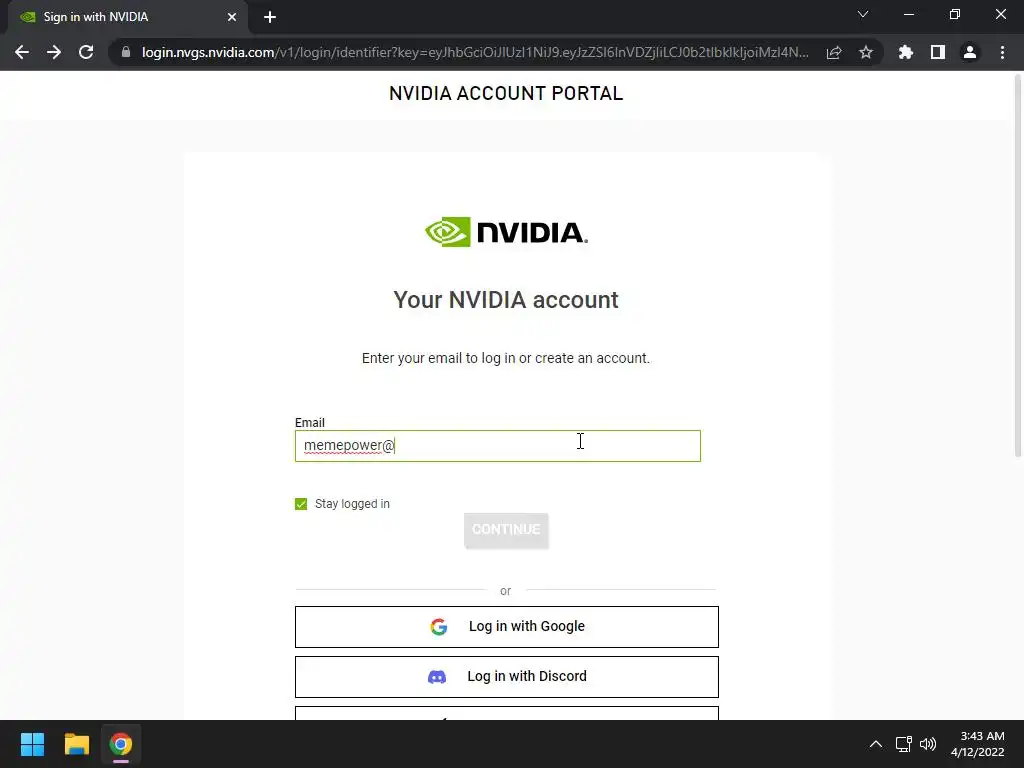Focus the Email input field

point(498,446)
